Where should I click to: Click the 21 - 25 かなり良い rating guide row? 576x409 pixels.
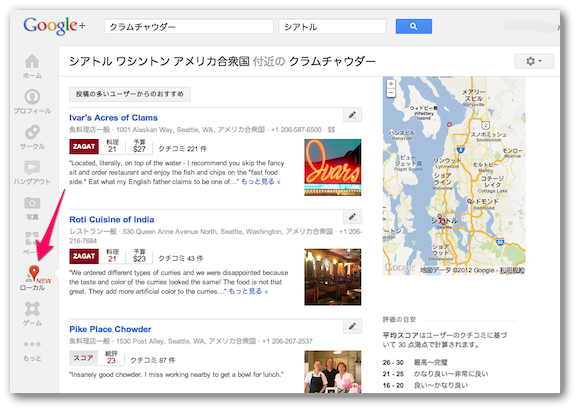point(435,374)
